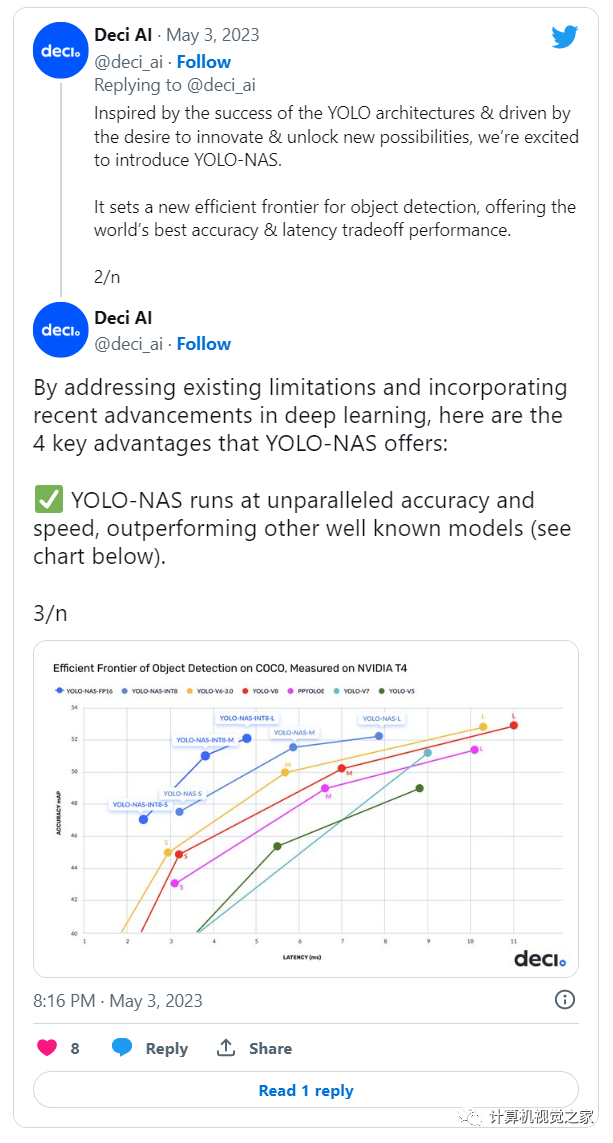Viewport: 613px width, 1143px height.
Task: Click the Deci AI display name
Action: [x=123, y=34]
